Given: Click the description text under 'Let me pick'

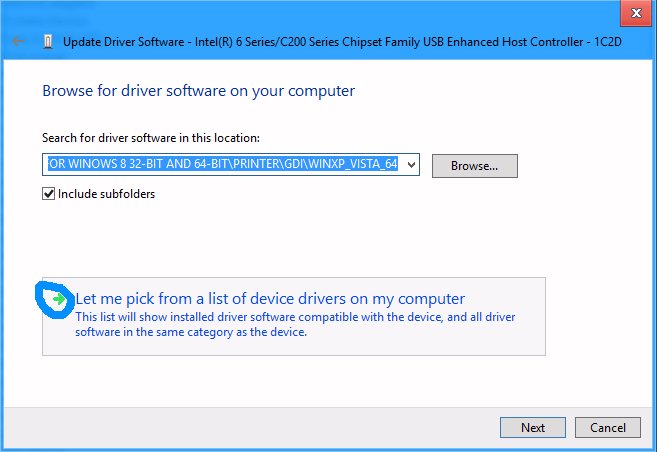Looking at the screenshot, I should [295, 325].
